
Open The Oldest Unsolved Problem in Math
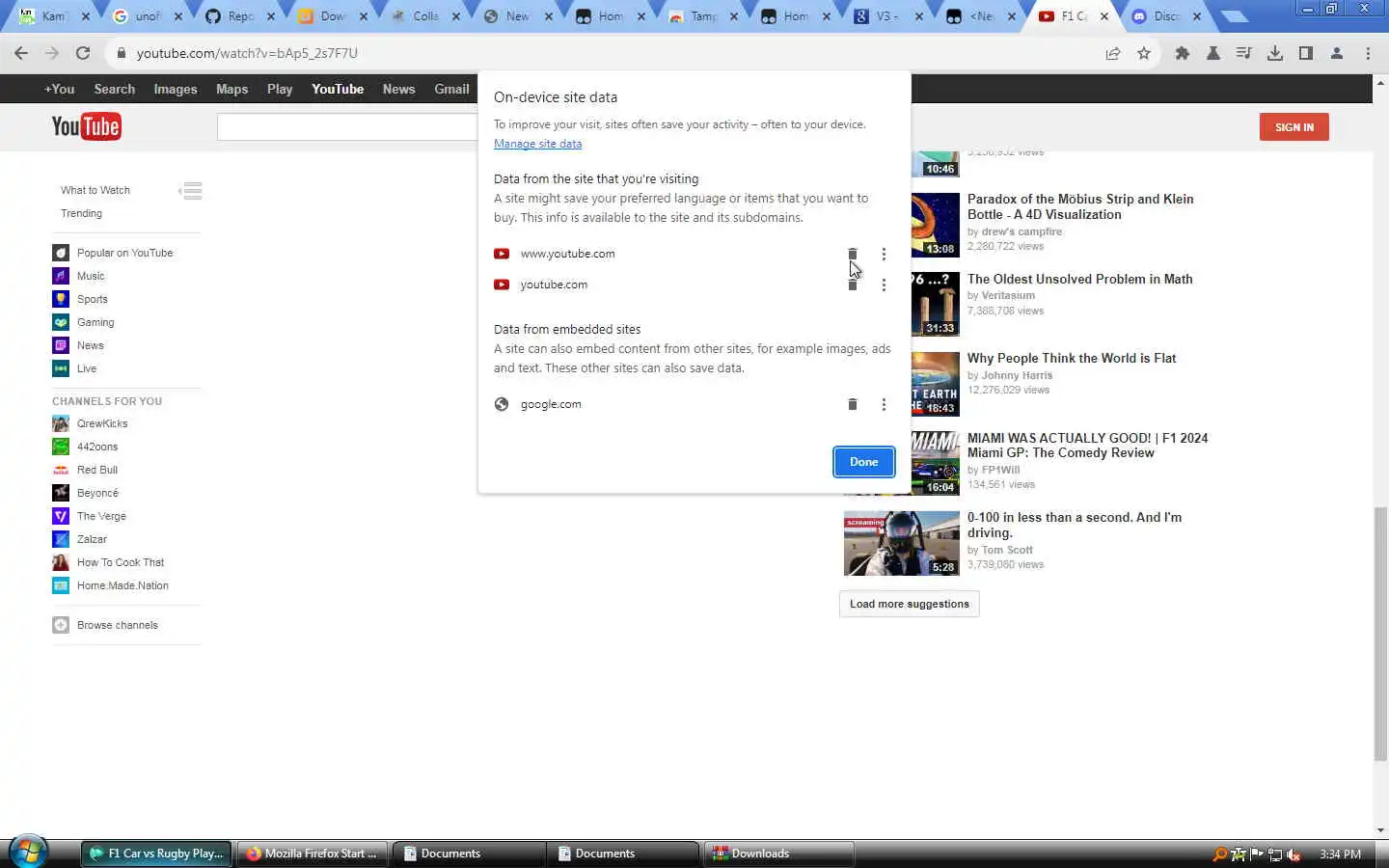pyautogui.click(x=1080, y=279)
